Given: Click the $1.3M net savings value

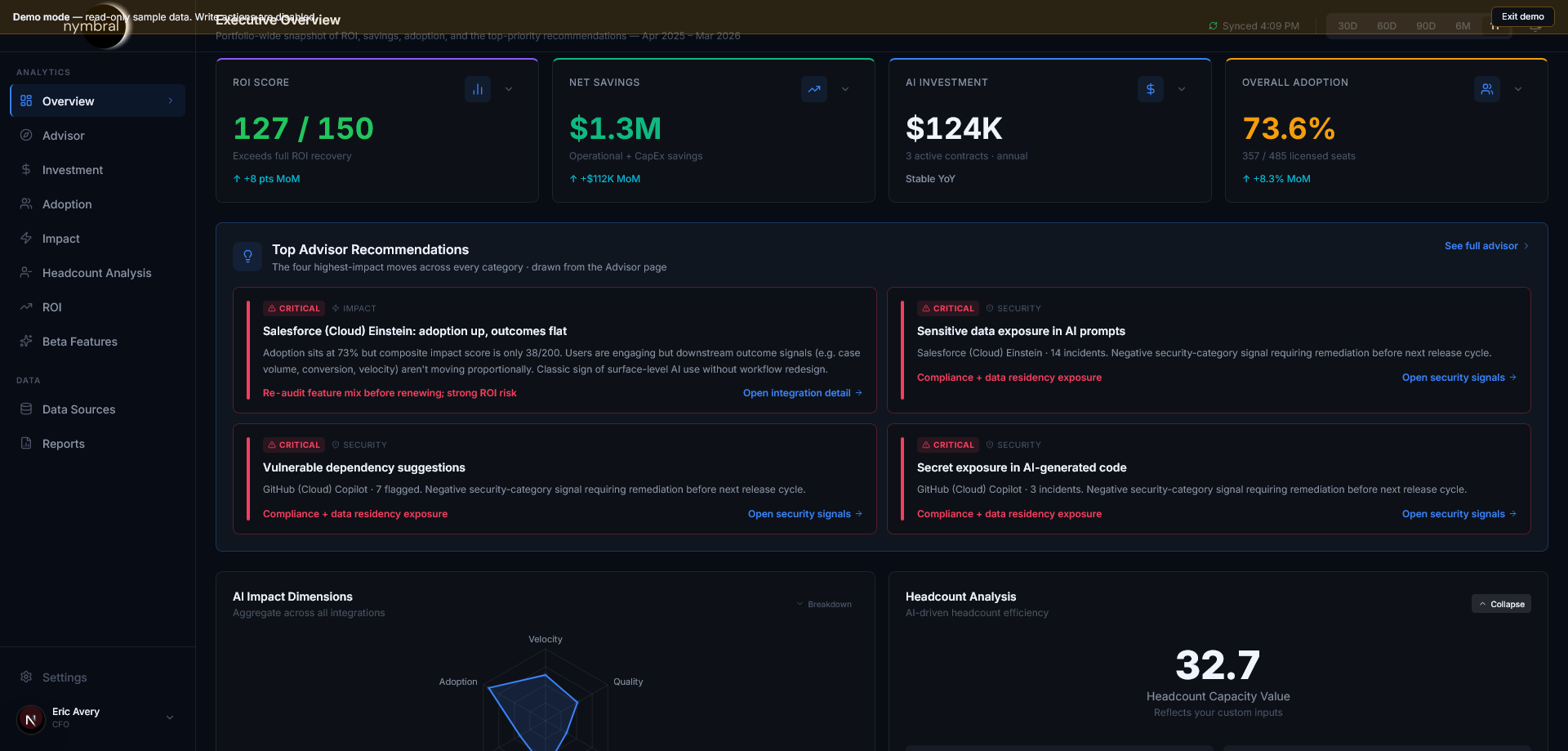Looking at the screenshot, I should (615, 128).
